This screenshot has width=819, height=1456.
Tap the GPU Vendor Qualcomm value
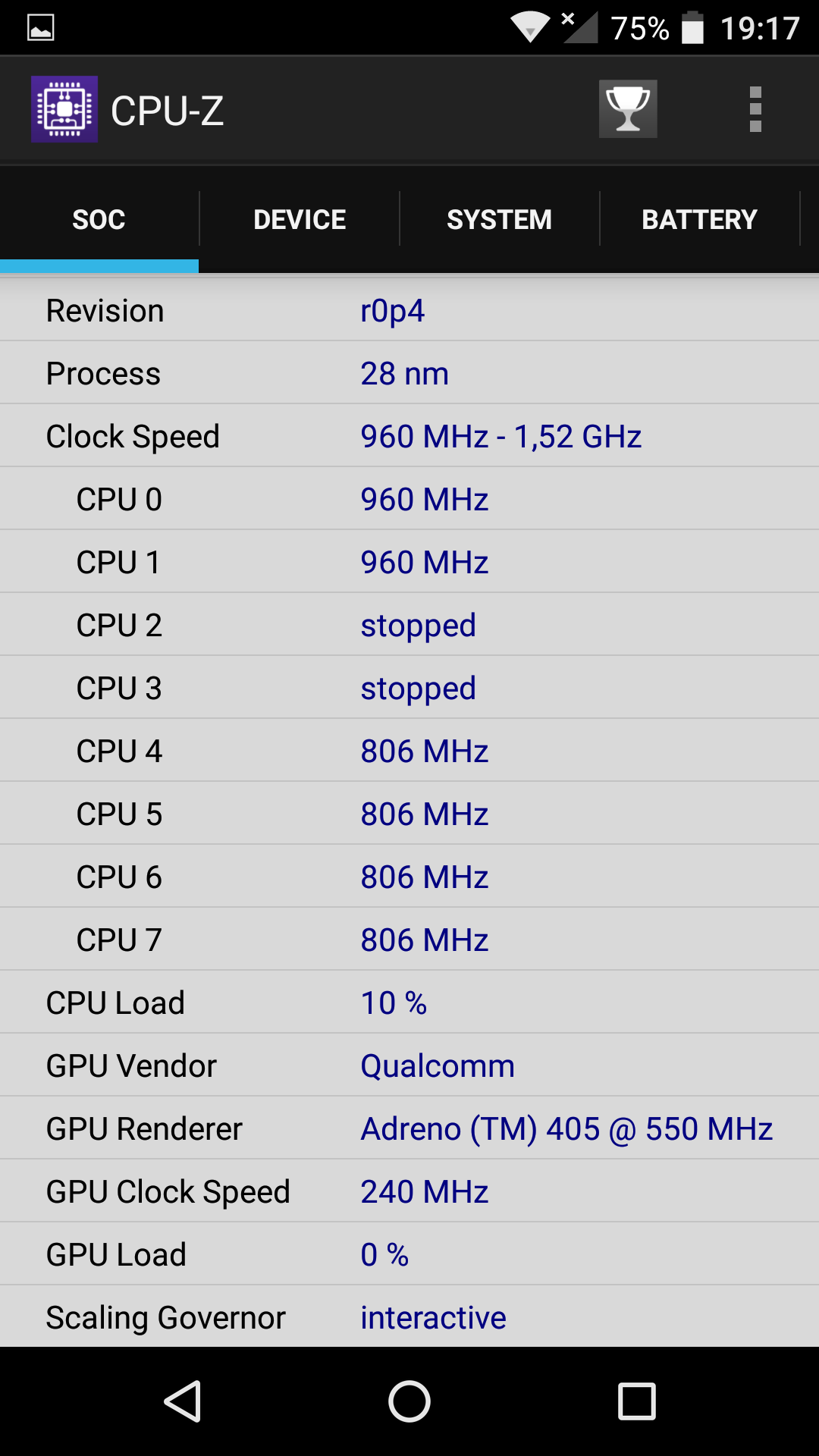[x=438, y=1066]
